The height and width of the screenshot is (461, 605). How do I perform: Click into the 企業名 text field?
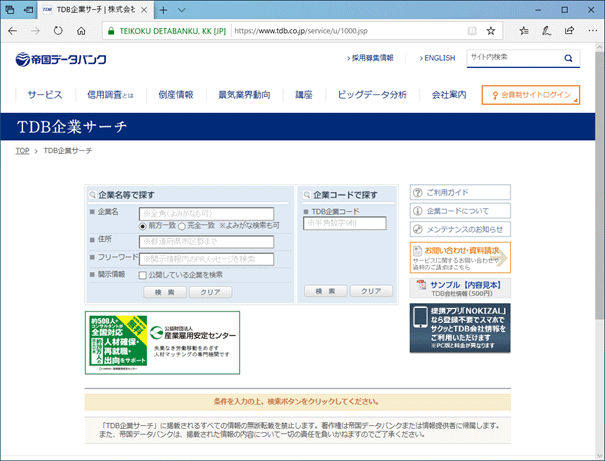[x=206, y=213]
